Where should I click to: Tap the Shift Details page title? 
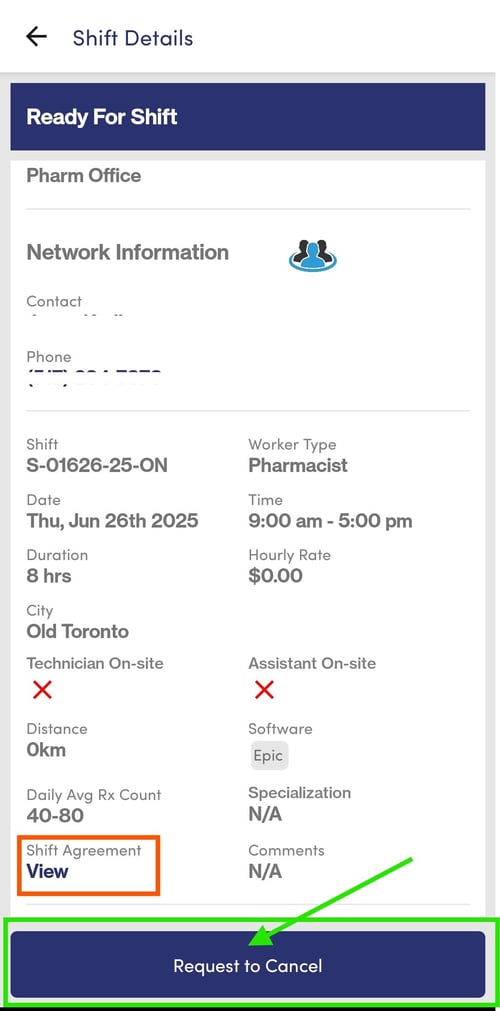click(x=133, y=38)
